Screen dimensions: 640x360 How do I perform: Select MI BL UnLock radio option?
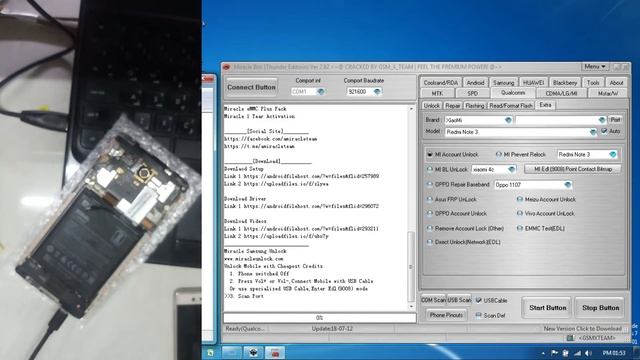click(x=429, y=169)
